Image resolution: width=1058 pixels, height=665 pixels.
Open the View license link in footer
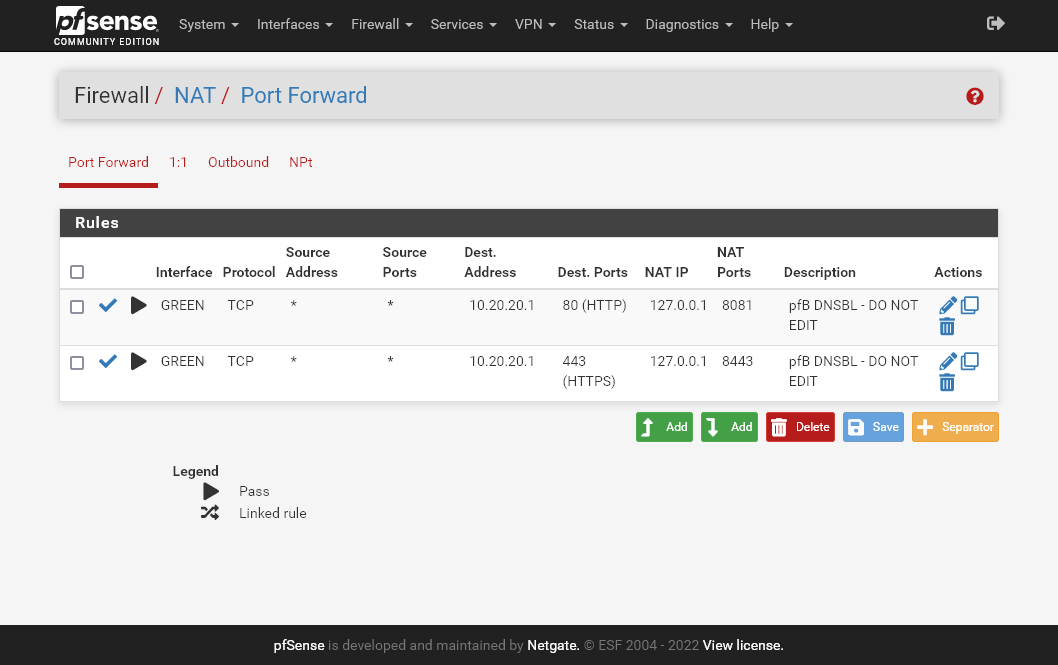pyautogui.click(x=743, y=646)
